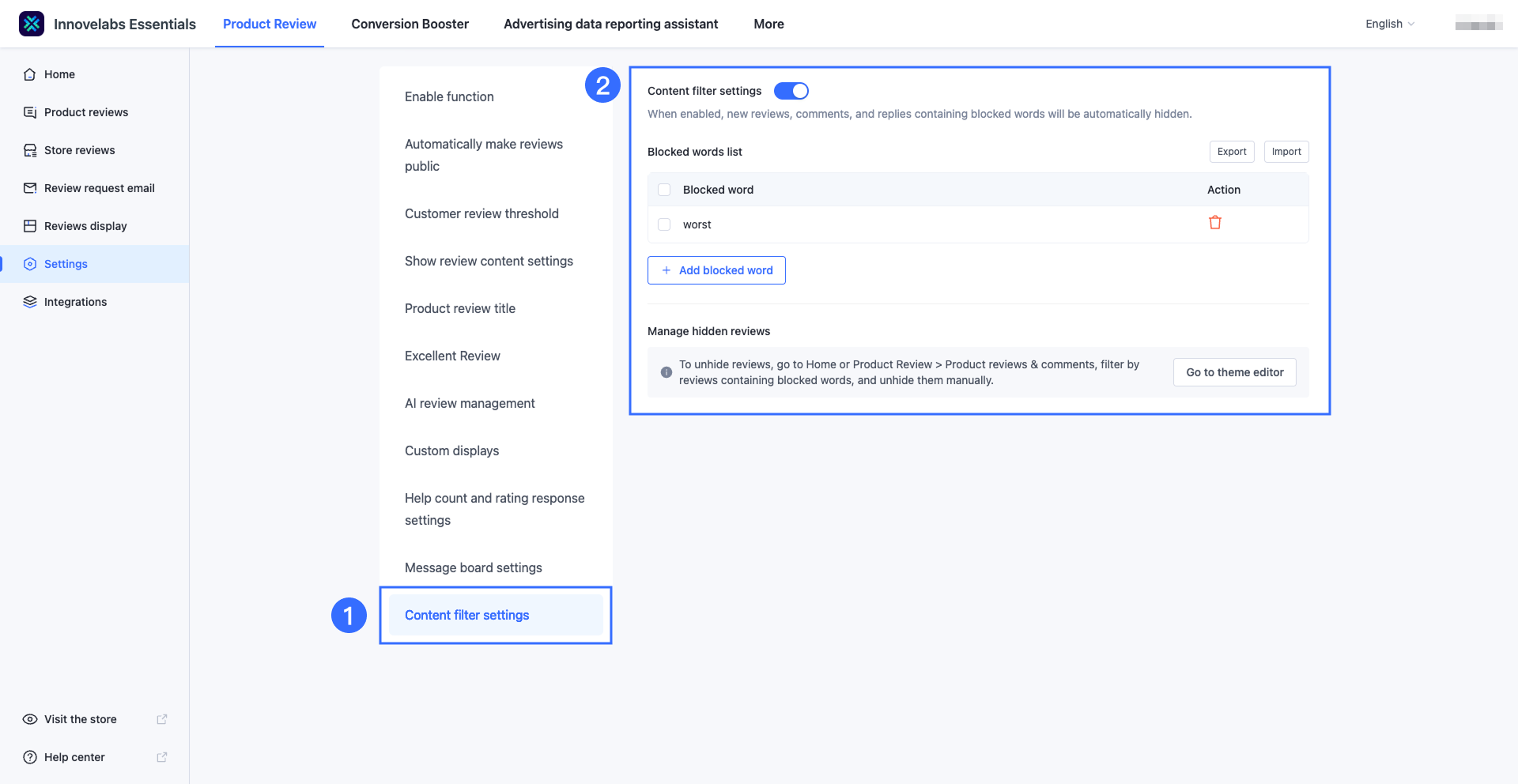The height and width of the screenshot is (784, 1518).
Task: Click the Manage hidden reviews heading
Action: [708, 331]
